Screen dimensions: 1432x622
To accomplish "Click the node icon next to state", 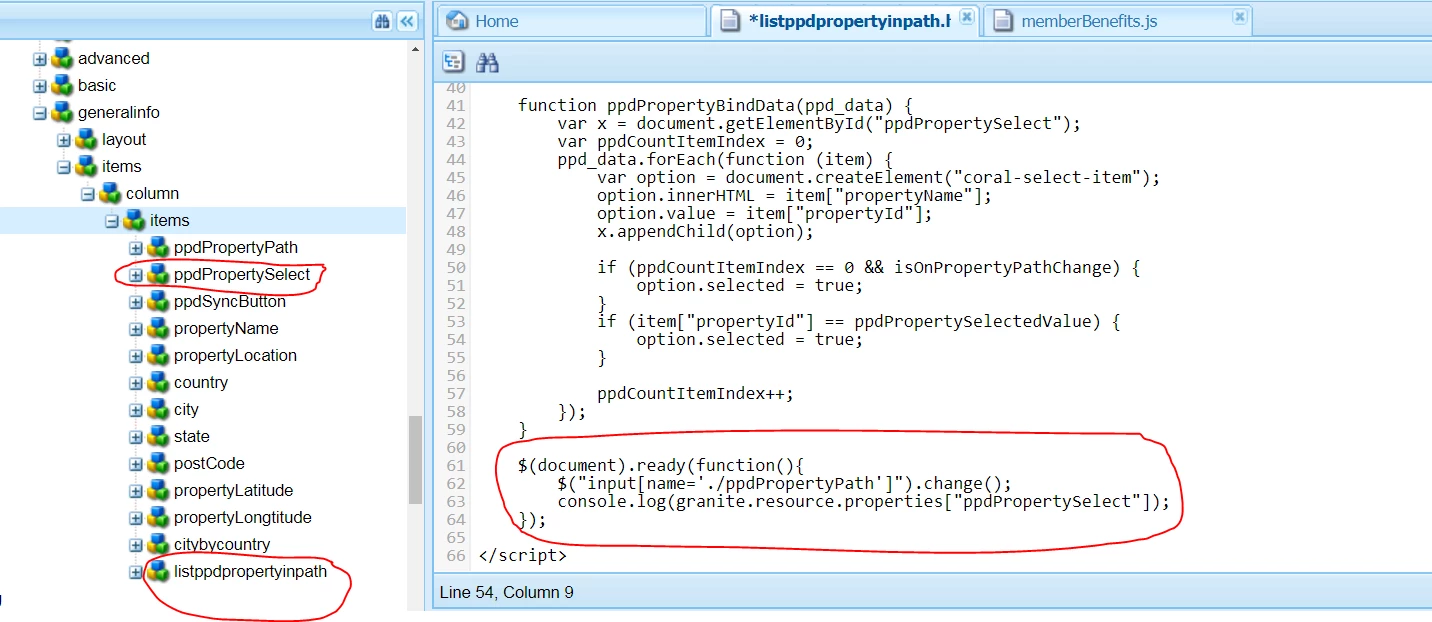I will pyautogui.click(x=159, y=436).
